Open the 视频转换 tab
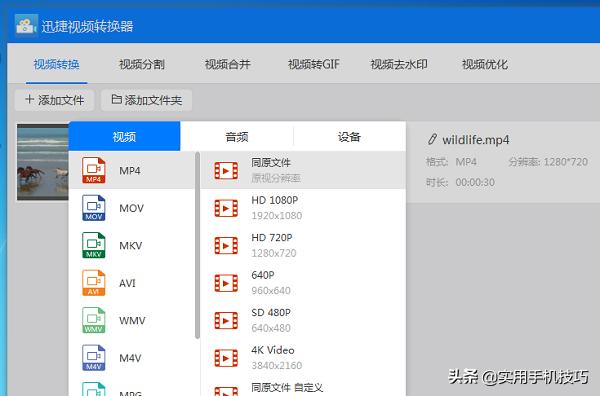Image resolution: width=600 pixels, height=396 pixels. point(57,64)
